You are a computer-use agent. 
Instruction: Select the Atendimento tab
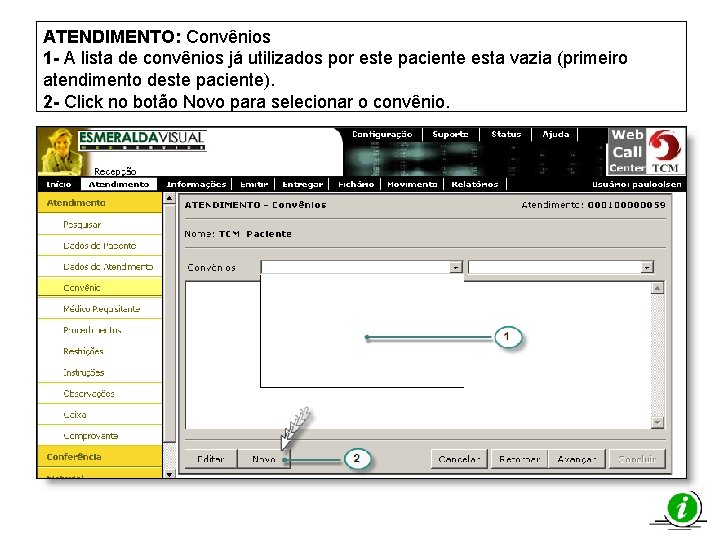[x=118, y=184]
